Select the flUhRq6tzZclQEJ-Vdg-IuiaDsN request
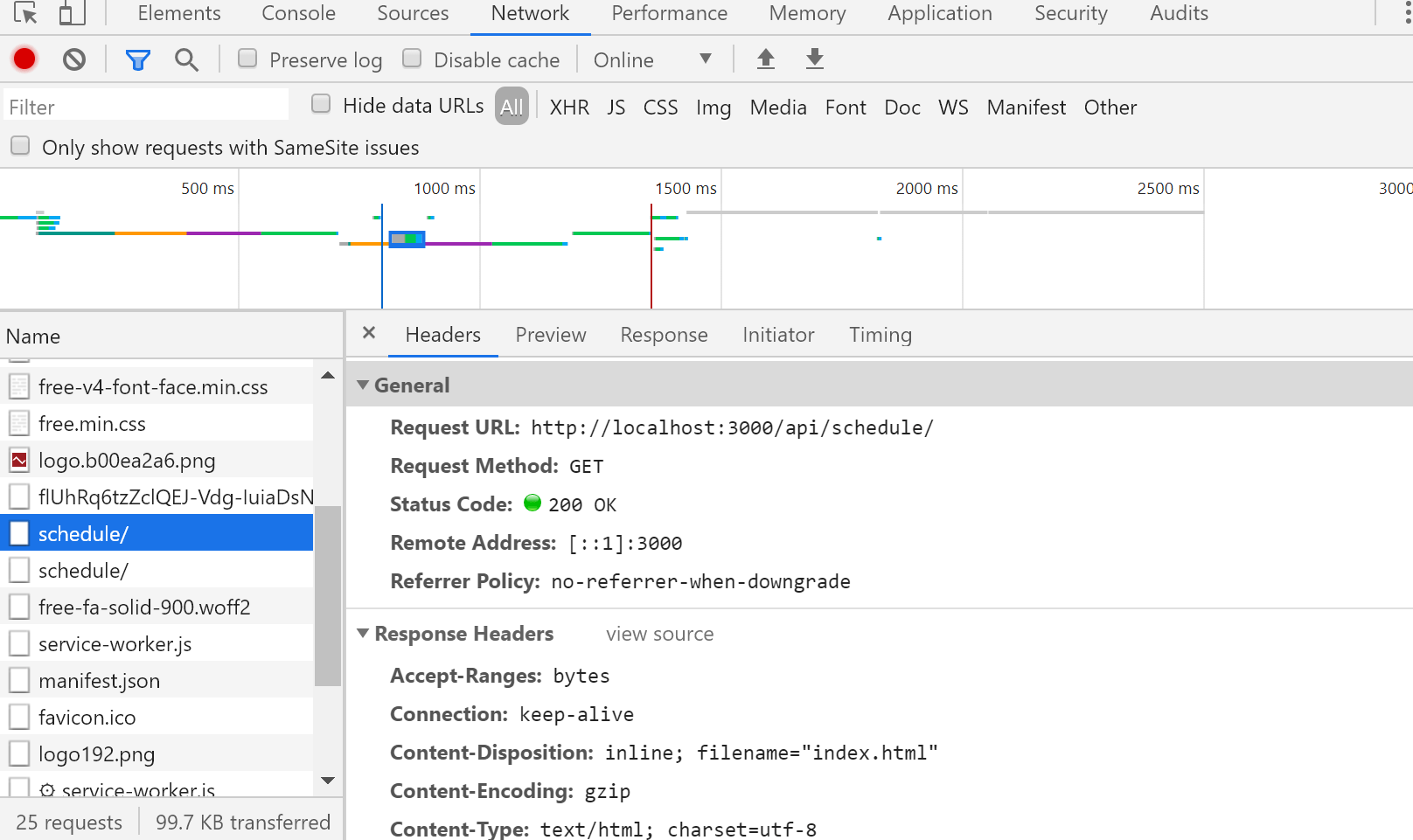Viewport: 1413px width, 840px height. tap(157, 496)
